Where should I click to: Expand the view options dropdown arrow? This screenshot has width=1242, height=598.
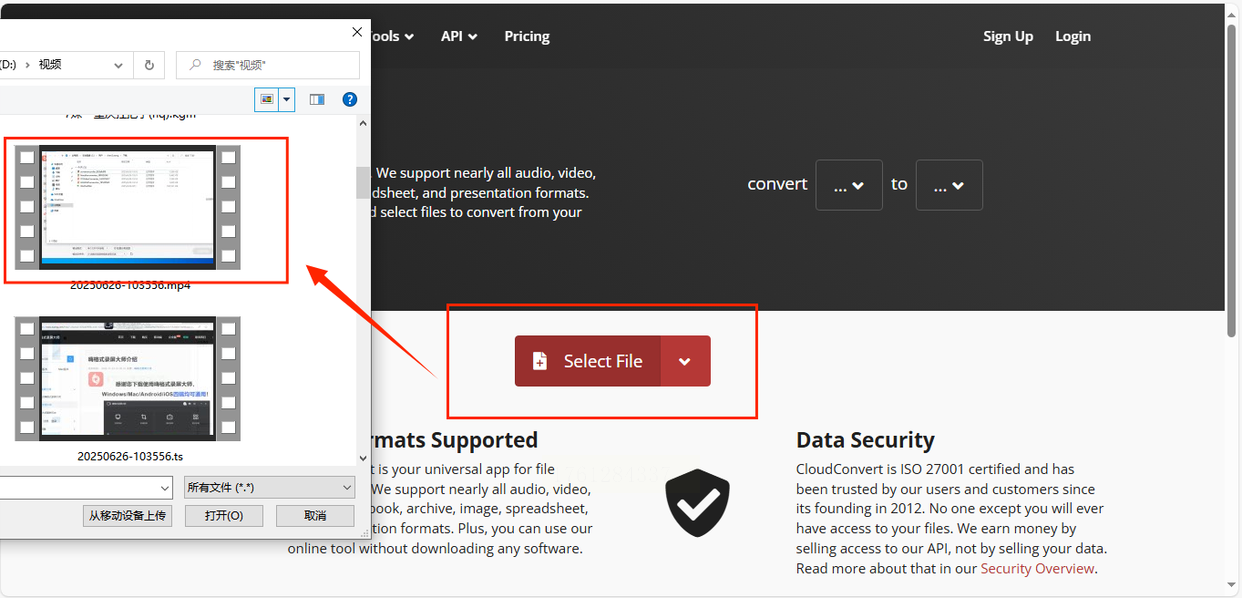(x=287, y=99)
